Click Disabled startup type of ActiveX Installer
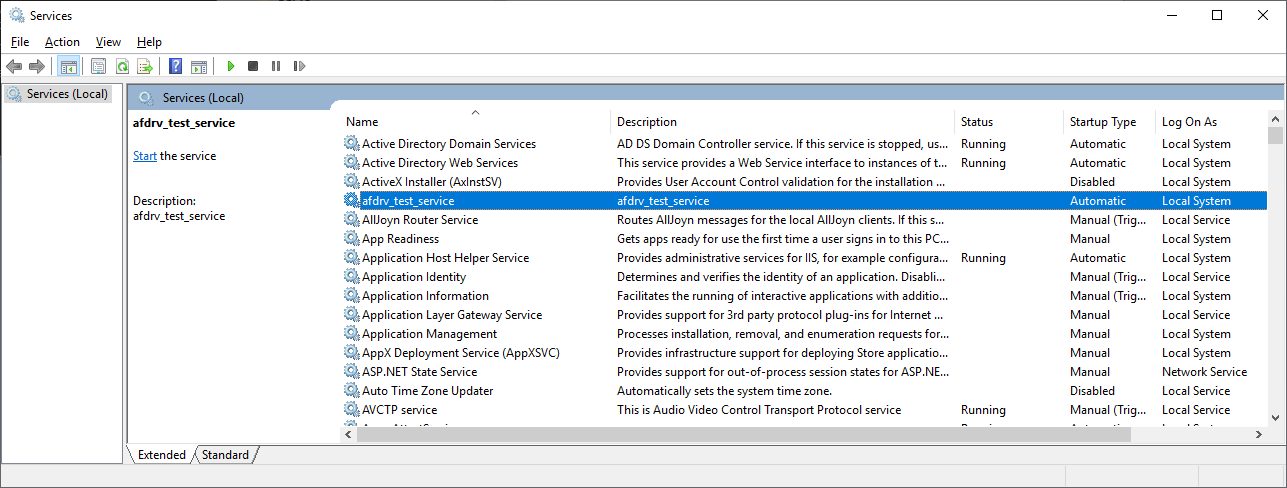 pos(1092,182)
